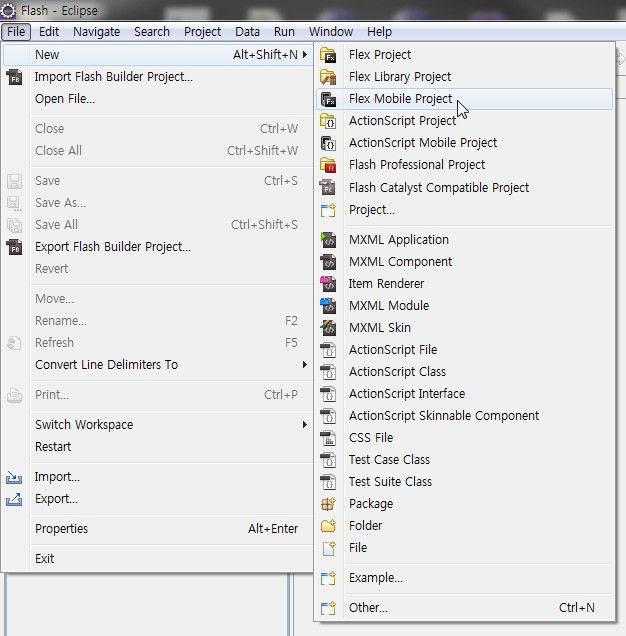Open the Help menu
Viewport: 626px width, 636px height.
click(x=379, y=32)
